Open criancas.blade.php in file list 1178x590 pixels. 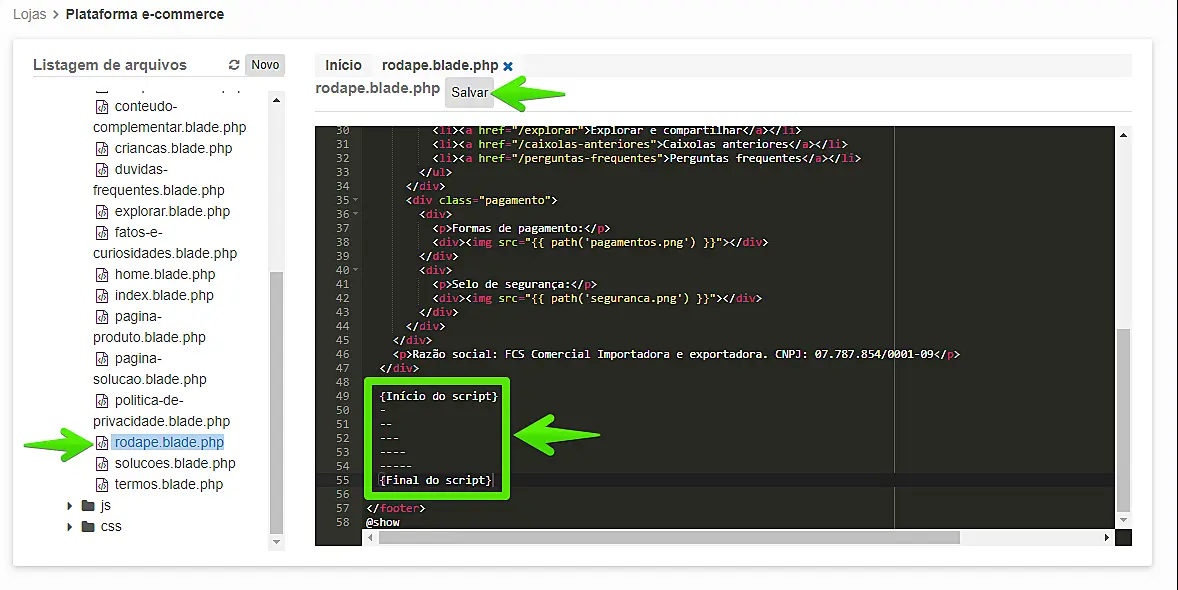click(x=174, y=148)
